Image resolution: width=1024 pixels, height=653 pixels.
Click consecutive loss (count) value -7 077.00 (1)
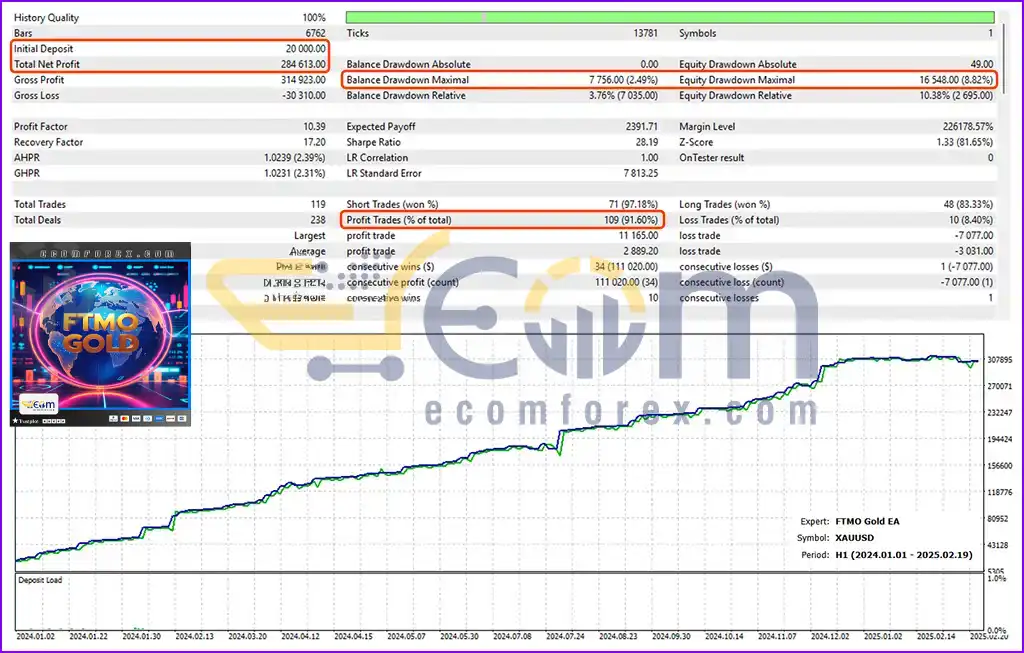967,283
